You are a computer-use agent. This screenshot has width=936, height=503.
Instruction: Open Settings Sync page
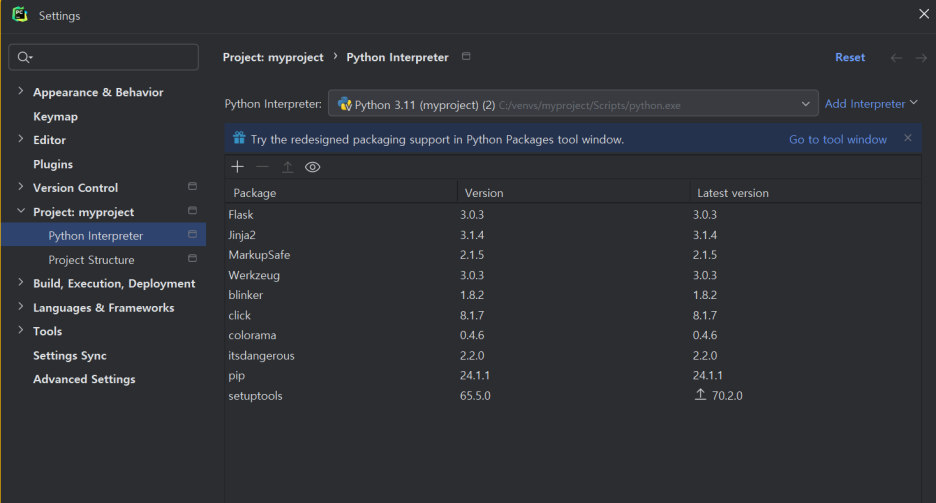point(70,356)
